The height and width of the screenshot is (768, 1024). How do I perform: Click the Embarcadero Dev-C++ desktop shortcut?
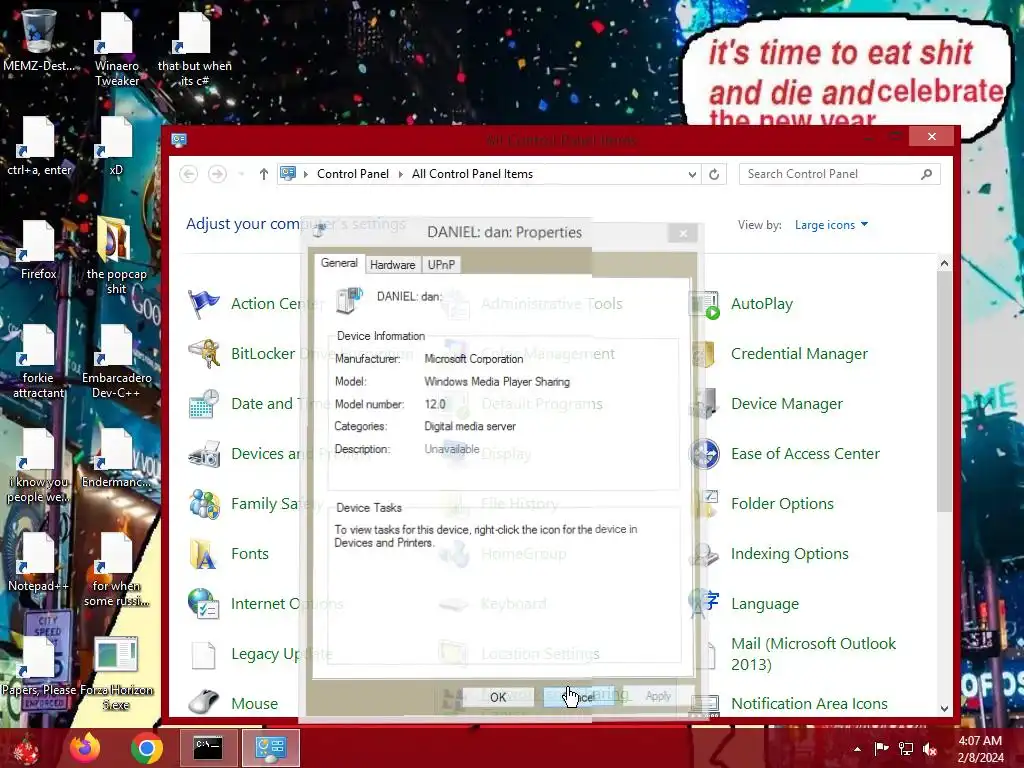(x=116, y=360)
